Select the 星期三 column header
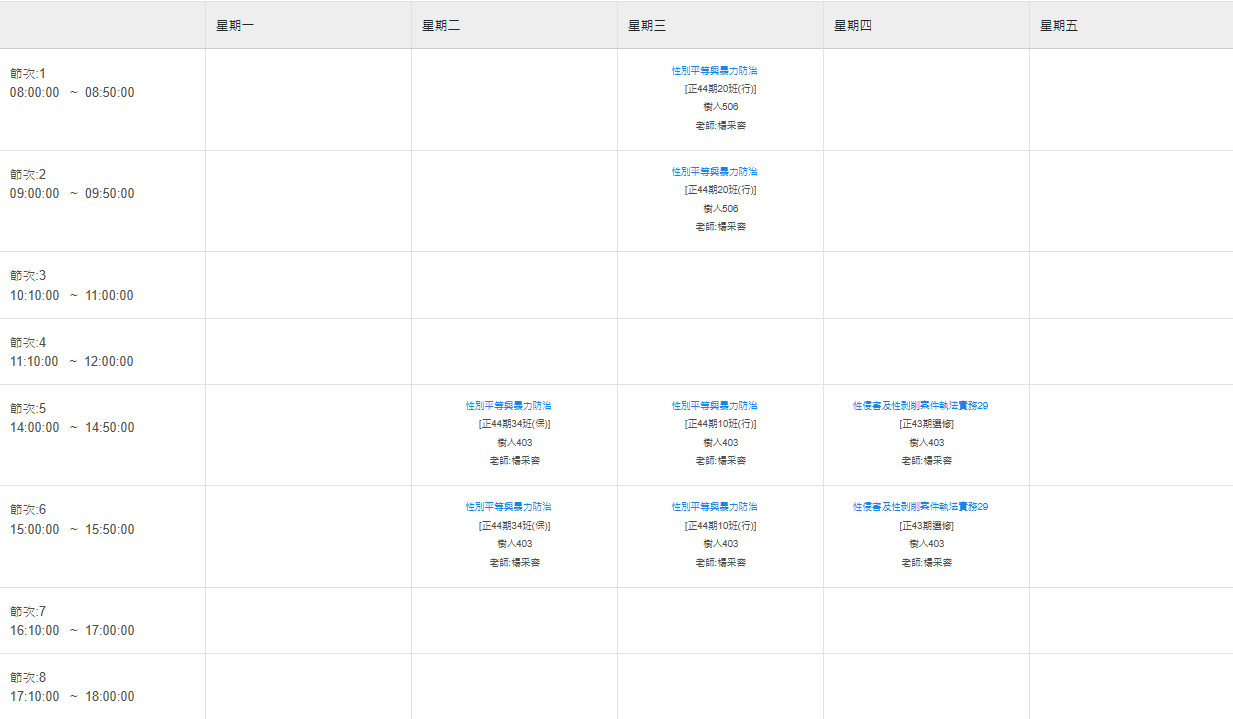 [x=647, y=26]
